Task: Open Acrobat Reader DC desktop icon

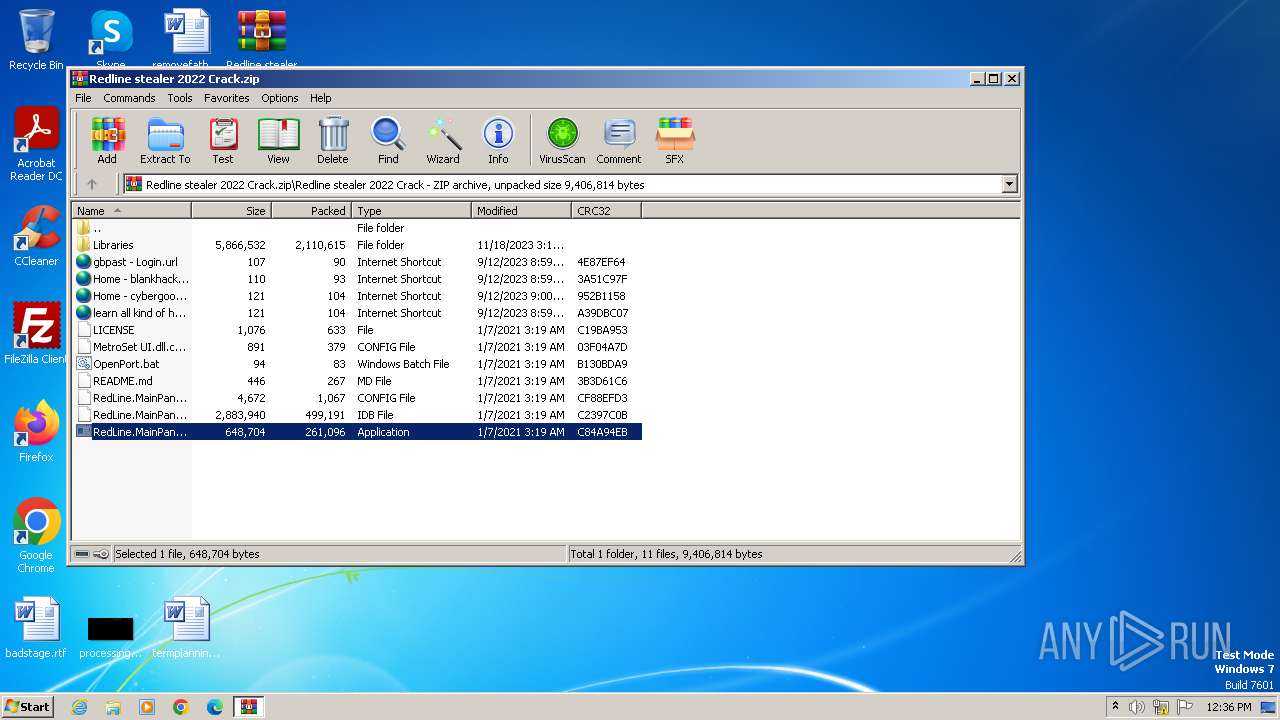Action: coord(36,145)
